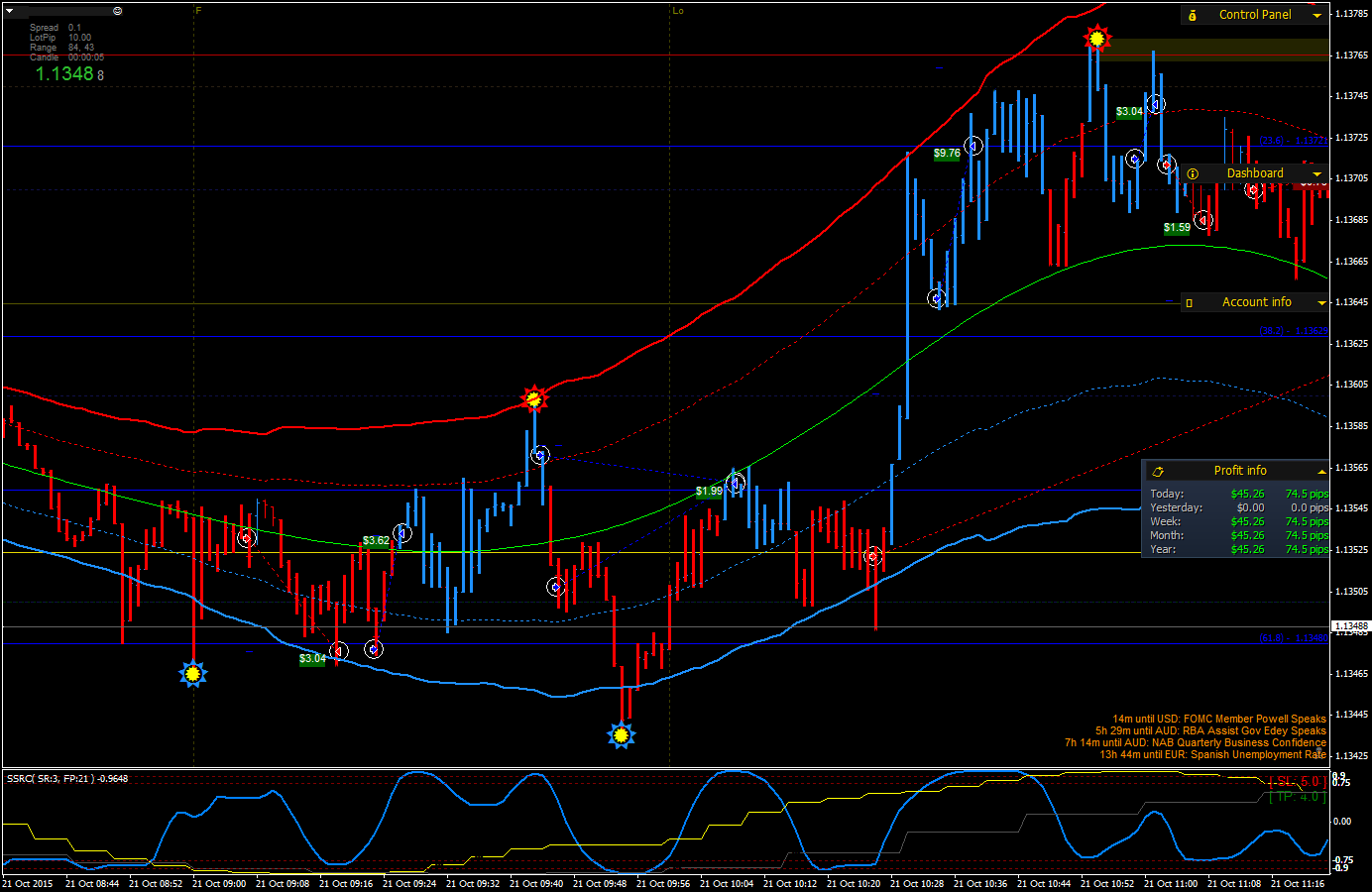Click the Account info title

[1257, 302]
